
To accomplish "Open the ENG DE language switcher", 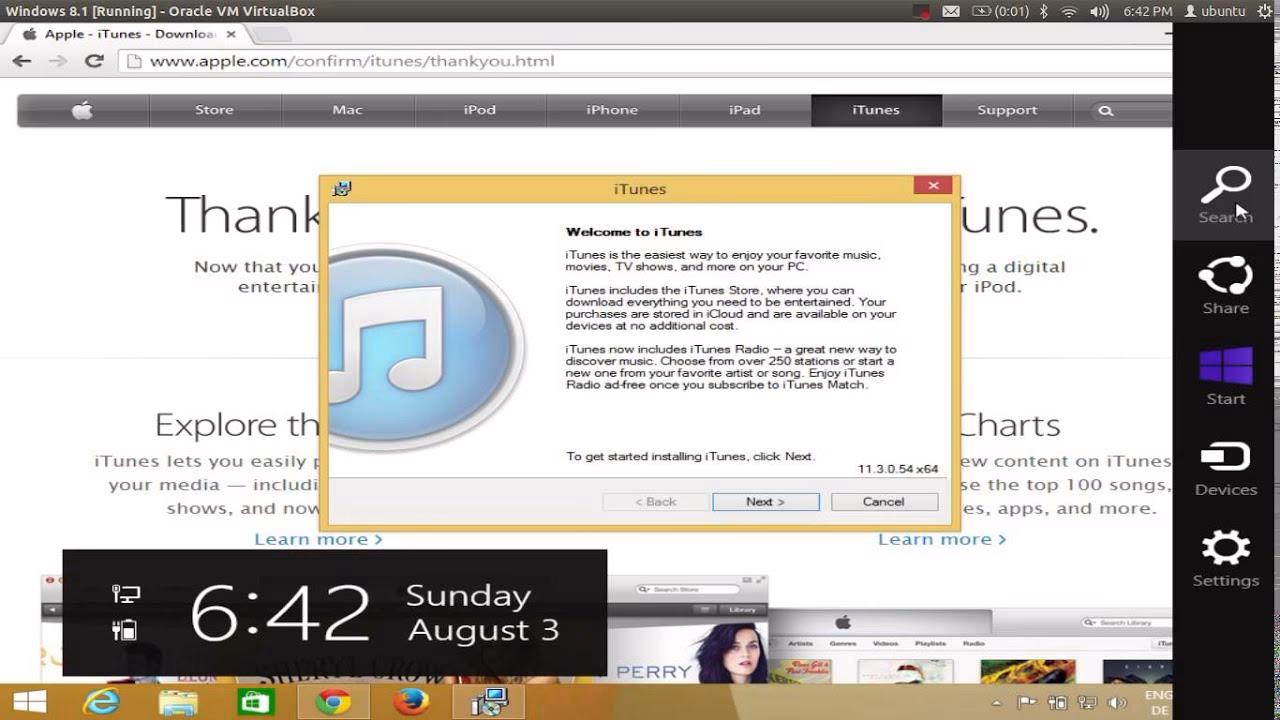I will 1158,702.
